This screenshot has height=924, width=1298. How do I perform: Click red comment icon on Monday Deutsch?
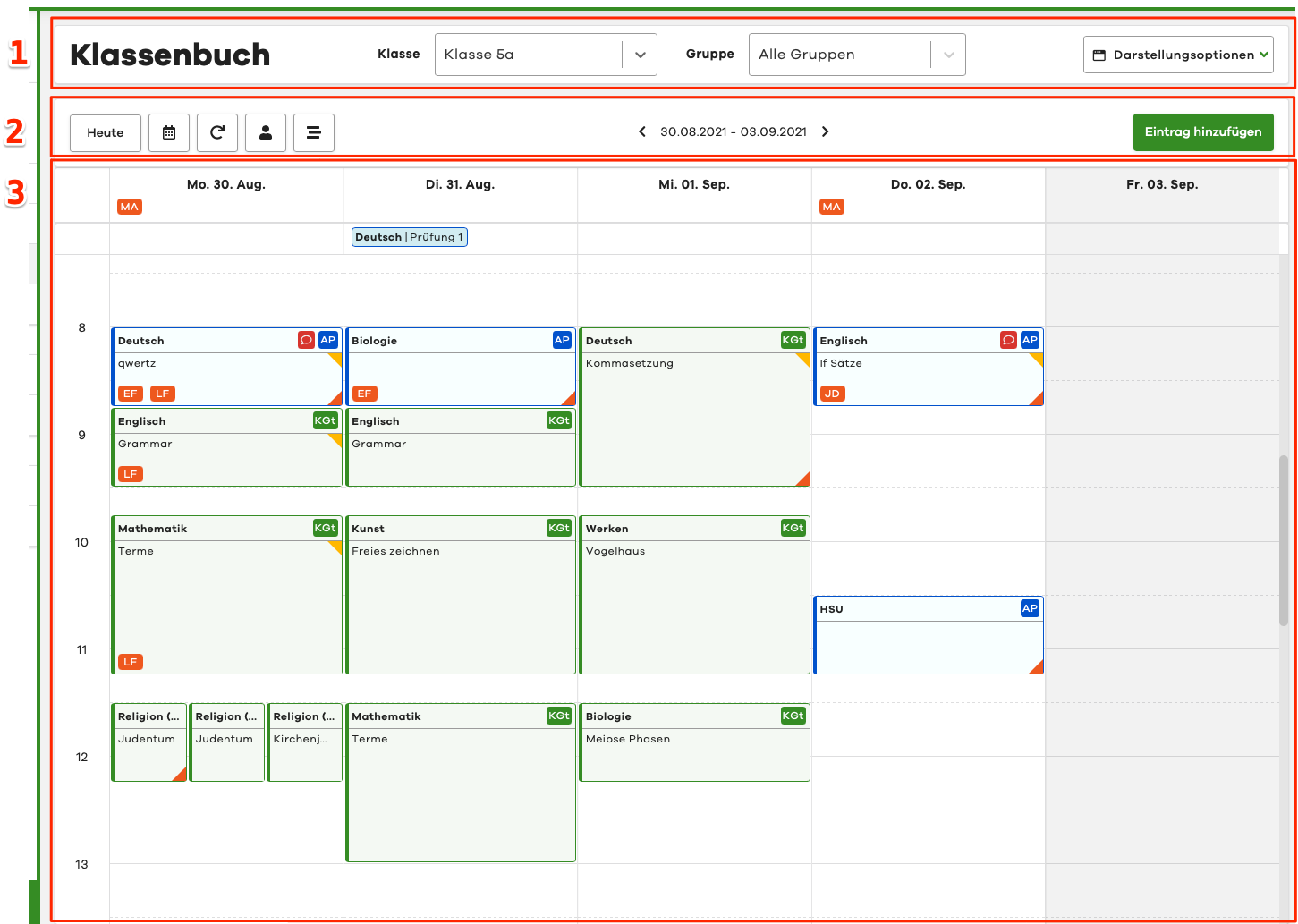pyautogui.click(x=306, y=340)
